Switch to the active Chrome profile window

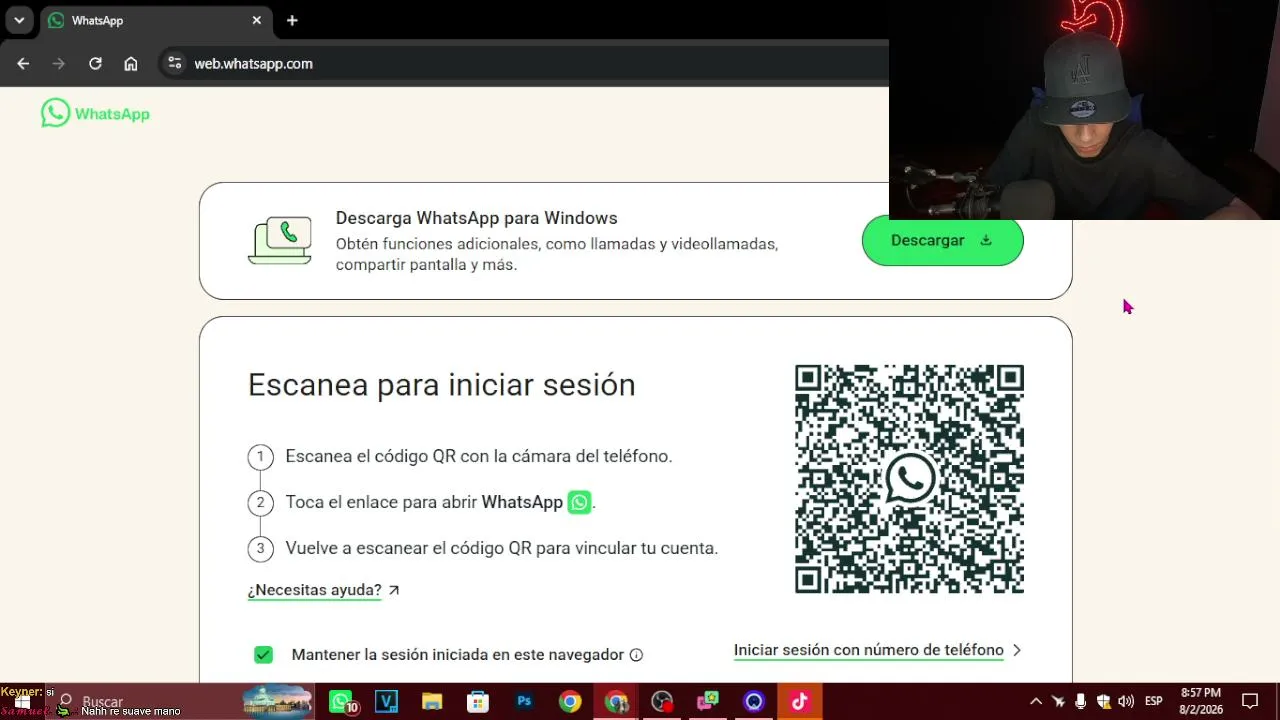coord(616,702)
